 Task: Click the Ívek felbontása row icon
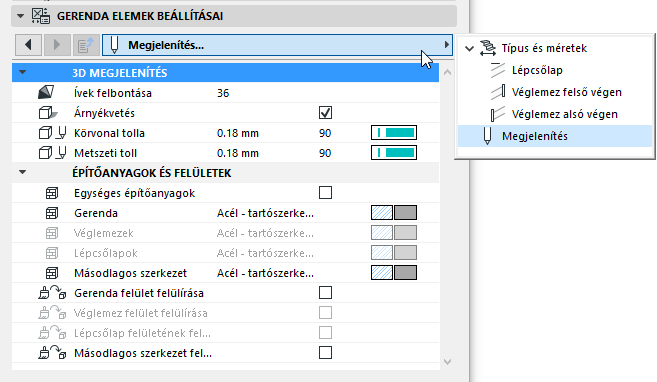click(46, 93)
